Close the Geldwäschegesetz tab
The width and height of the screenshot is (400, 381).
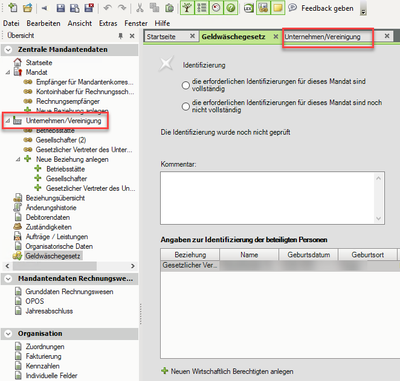tap(276, 36)
